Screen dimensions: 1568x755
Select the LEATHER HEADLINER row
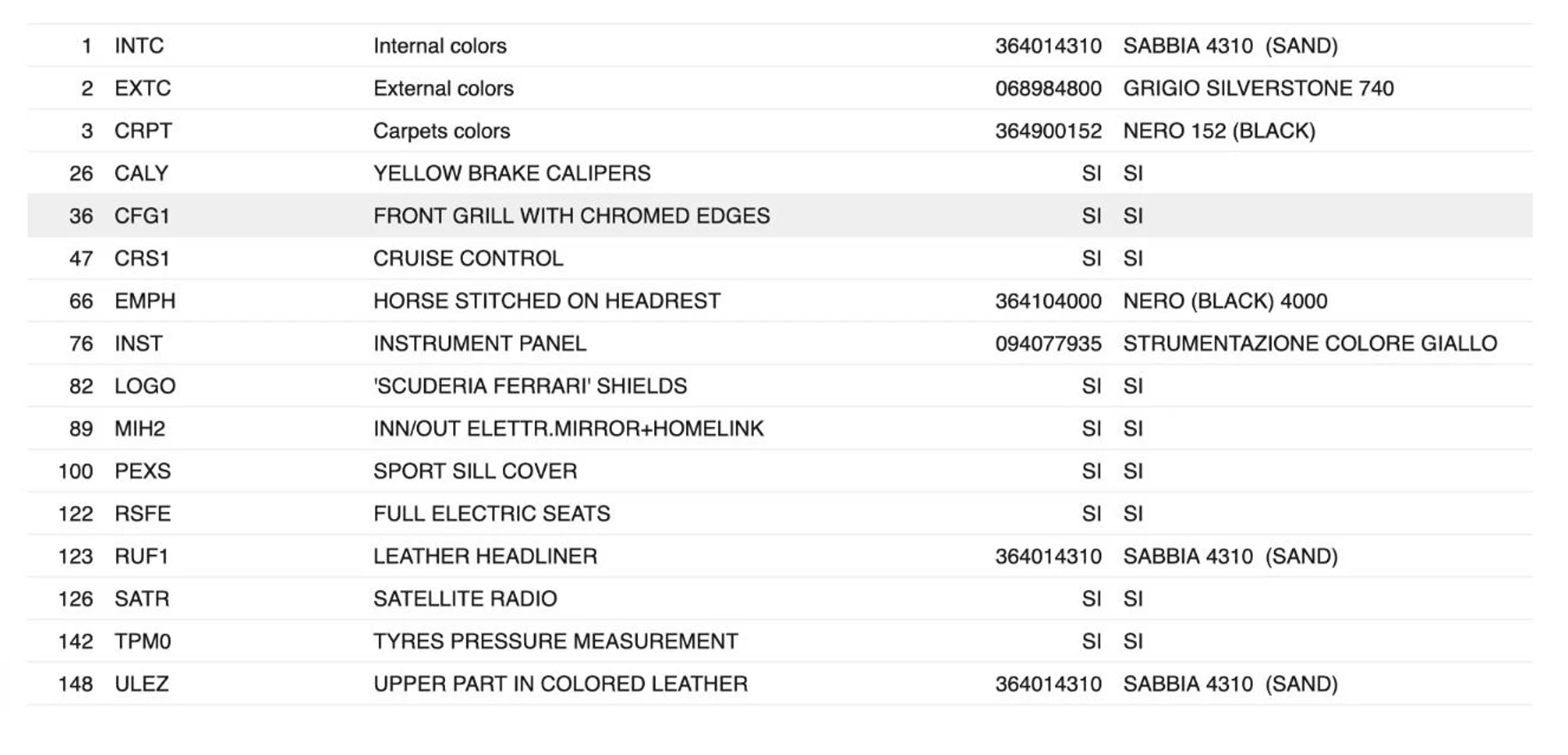(x=780, y=556)
